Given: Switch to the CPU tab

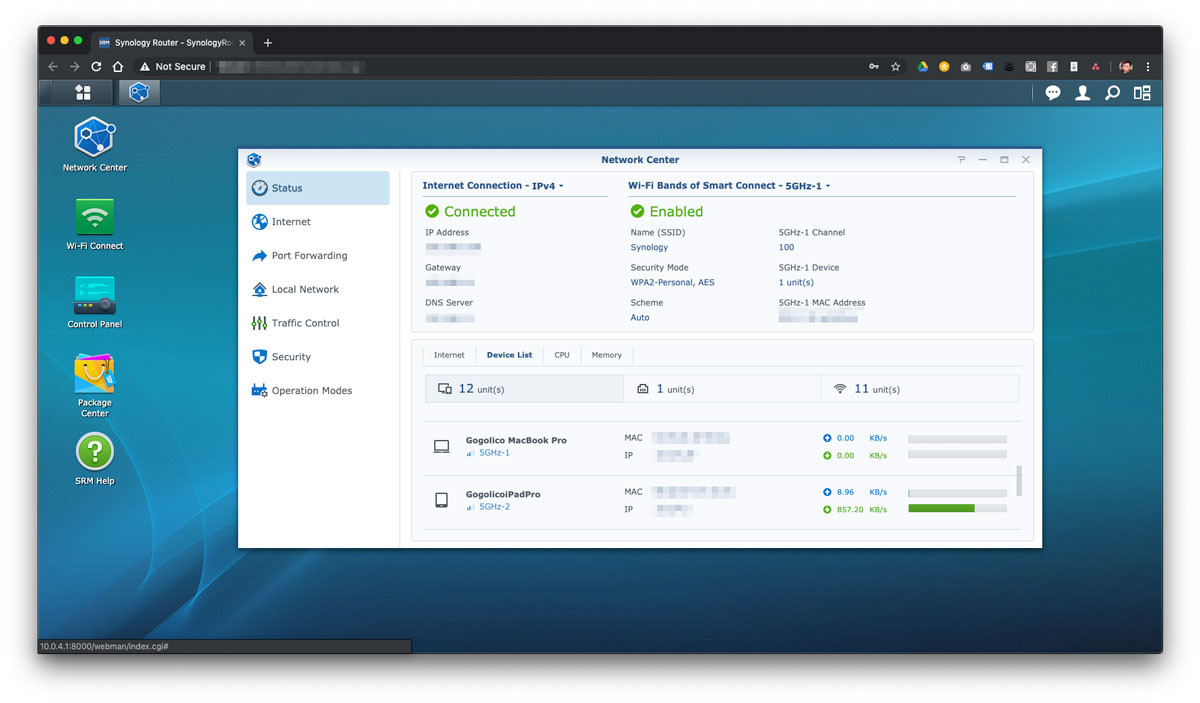Looking at the screenshot, I should tap(562, 355).
